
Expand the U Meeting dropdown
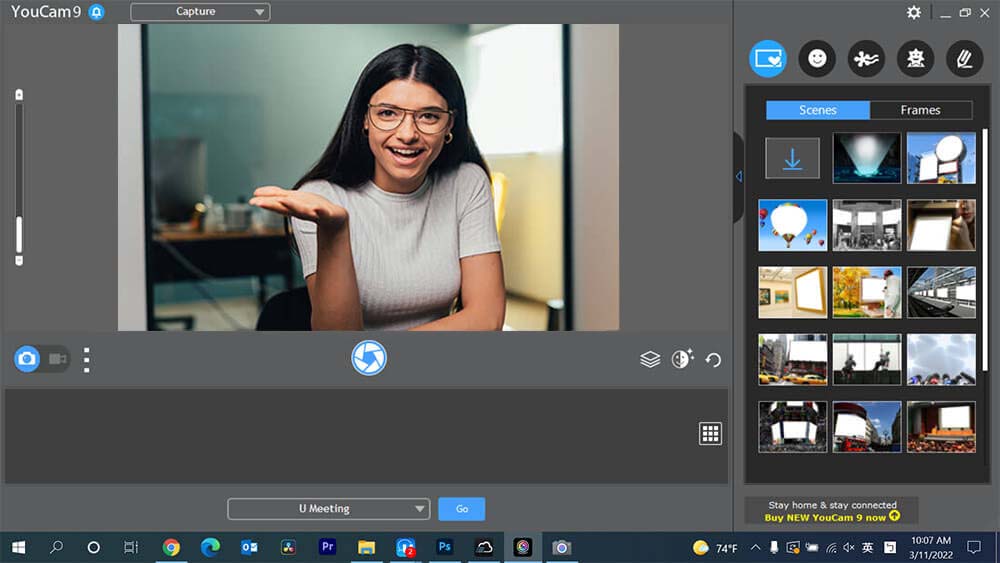[328, 509]
